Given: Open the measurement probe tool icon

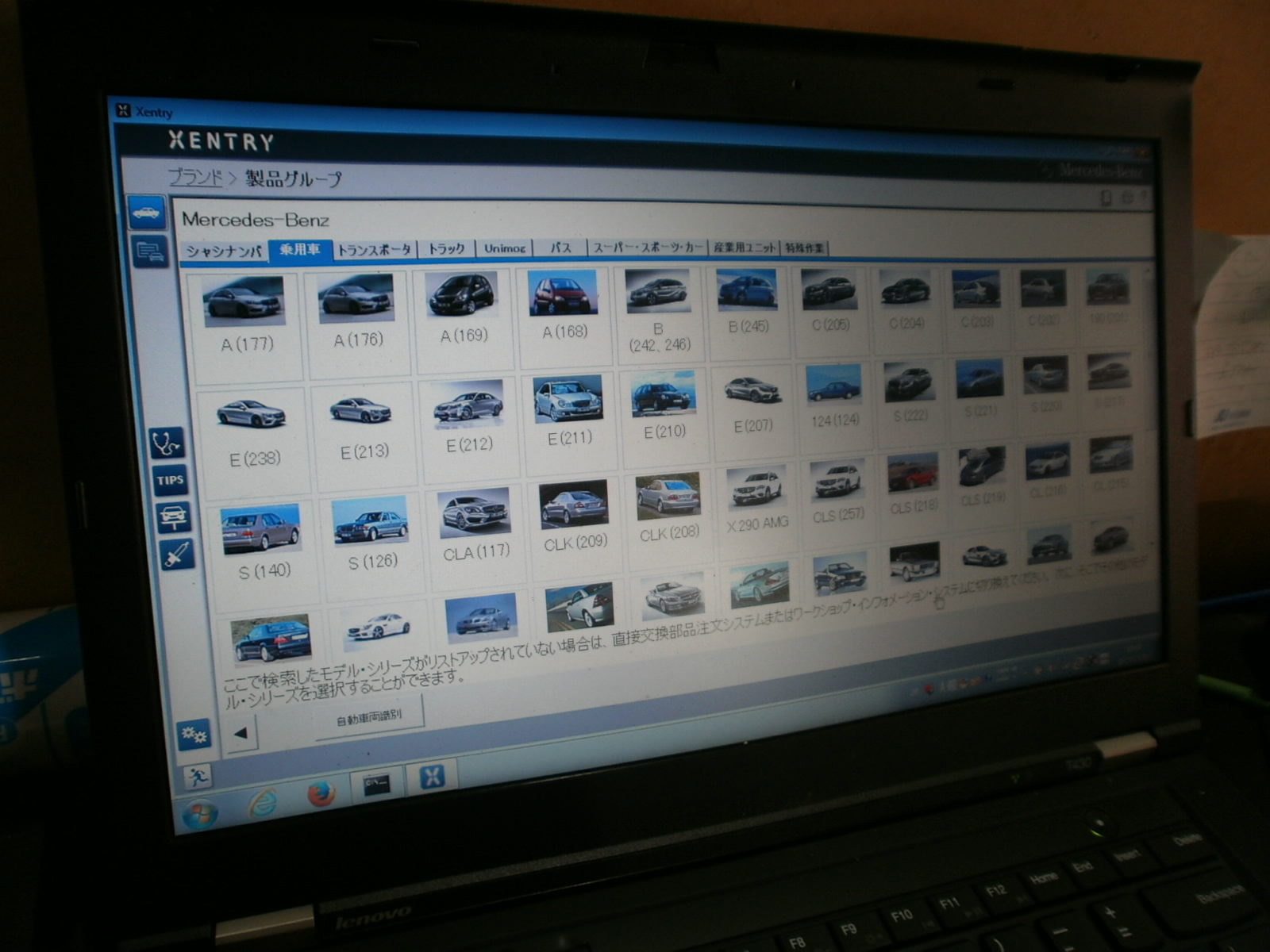Looking at the screenshot, I should (x=175, y=554).
